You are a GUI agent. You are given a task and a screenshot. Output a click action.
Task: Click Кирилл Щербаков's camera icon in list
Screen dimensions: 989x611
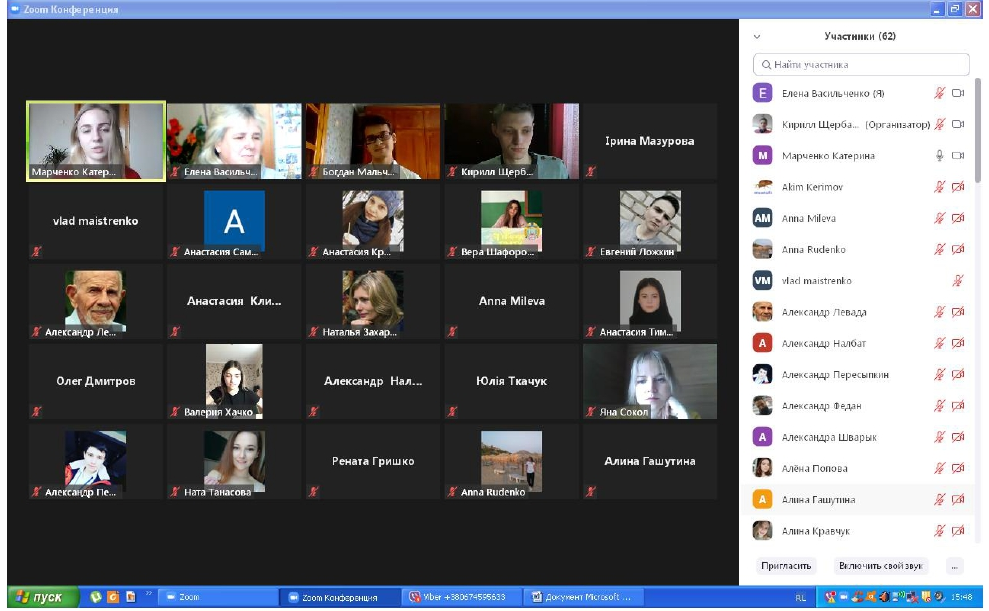(958, 125)
